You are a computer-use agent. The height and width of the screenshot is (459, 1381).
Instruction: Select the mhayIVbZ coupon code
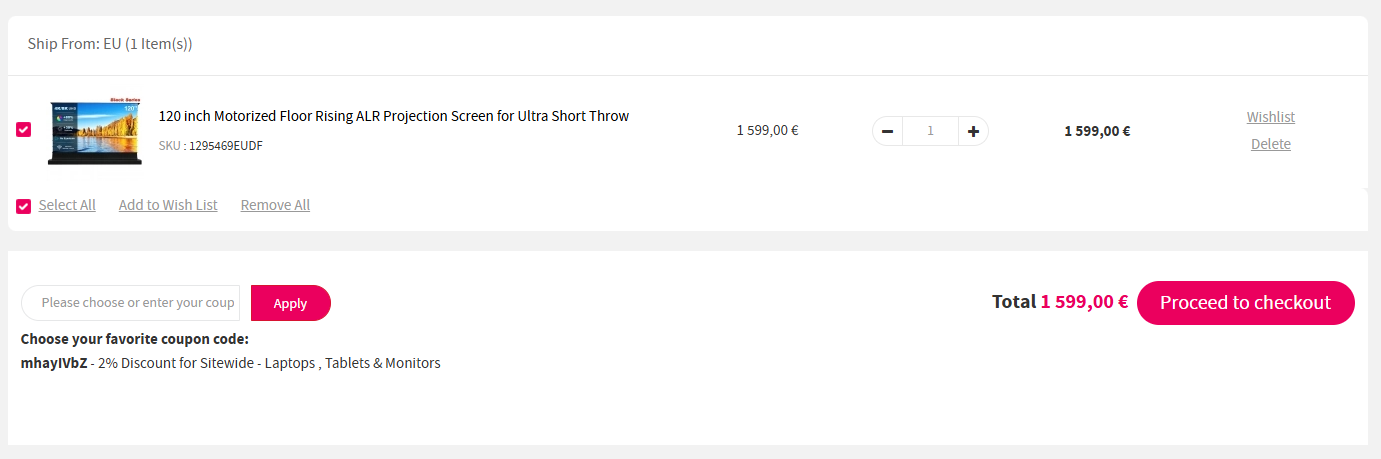(53, 363)
